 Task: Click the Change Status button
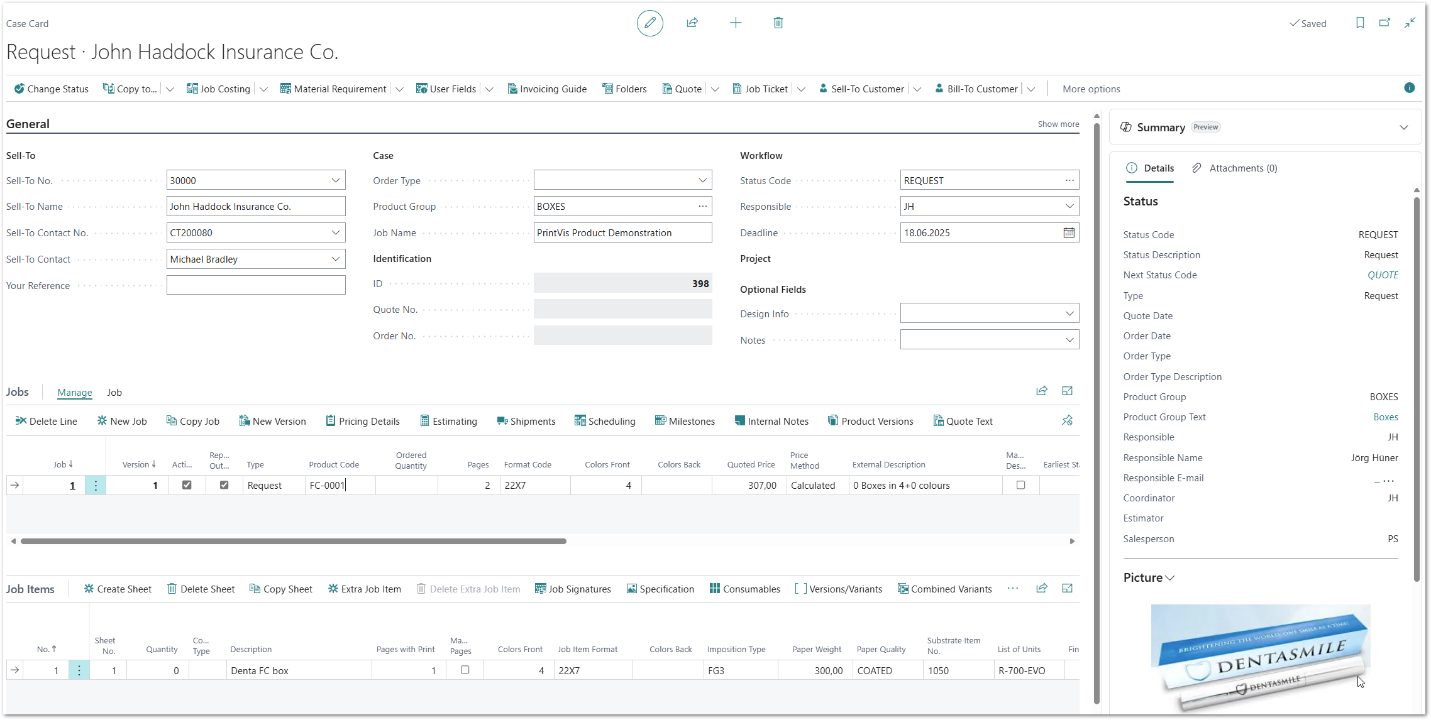coord(51,89)
